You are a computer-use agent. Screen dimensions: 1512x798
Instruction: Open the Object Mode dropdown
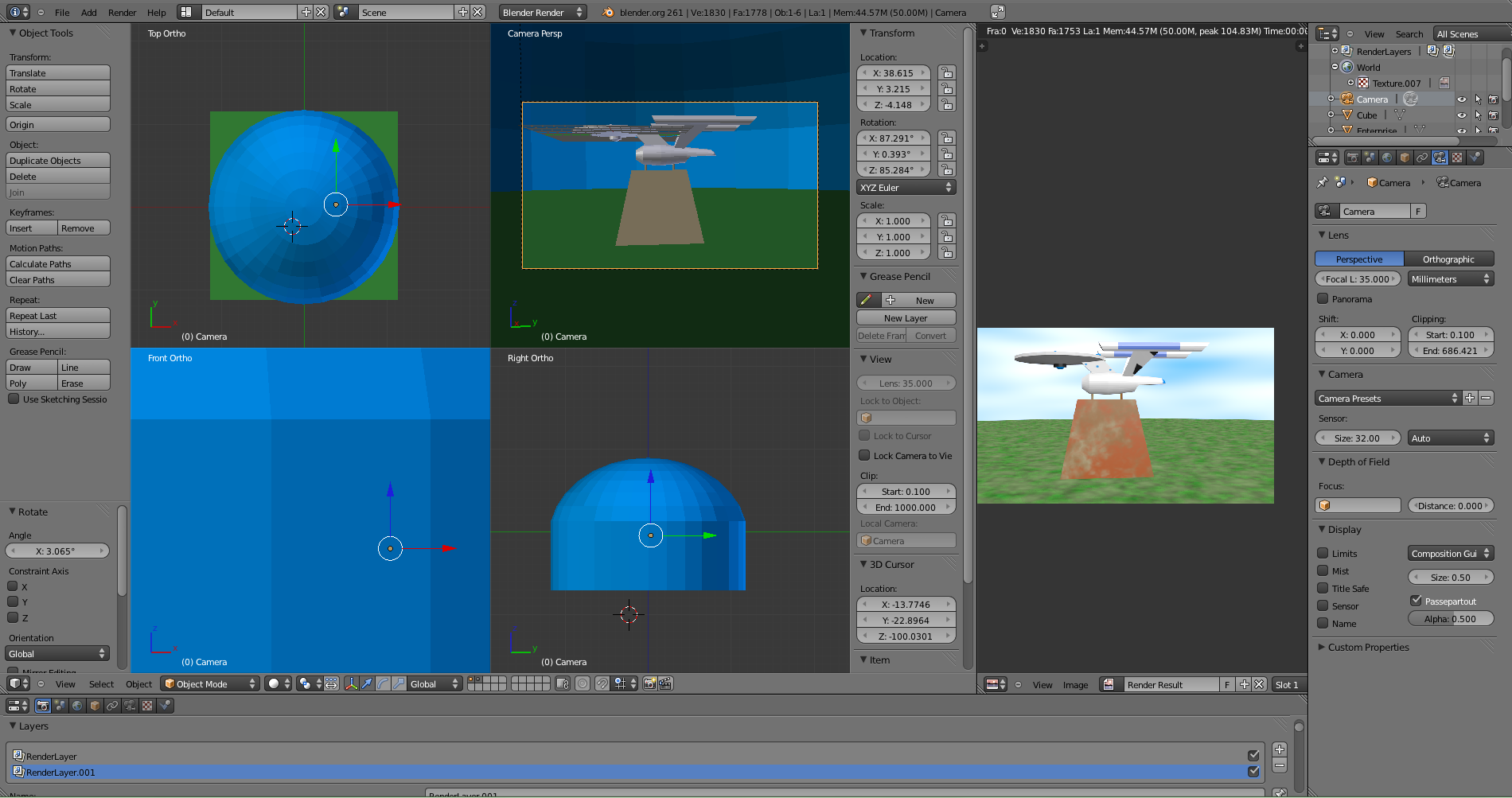[x=209, y=683]
